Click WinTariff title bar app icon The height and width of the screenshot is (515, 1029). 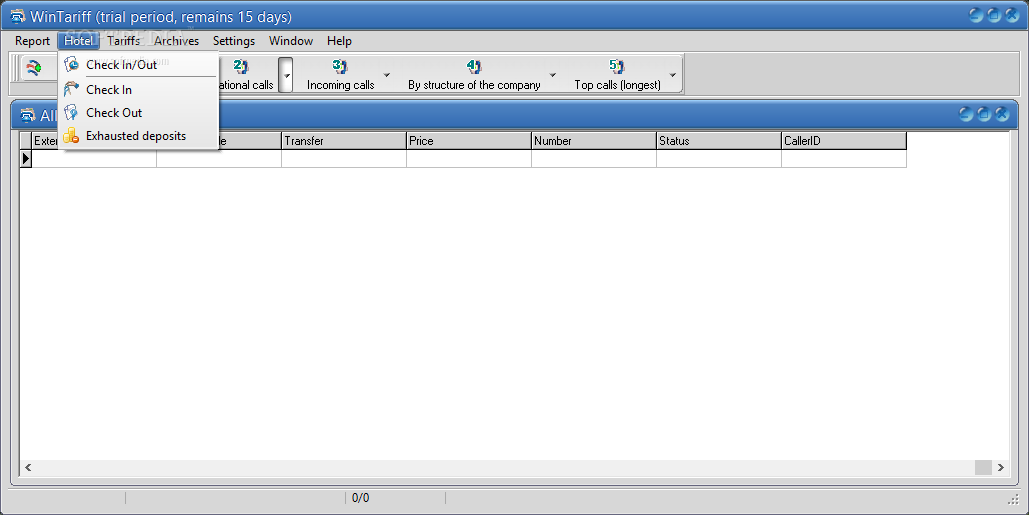[x=18, y=16]
